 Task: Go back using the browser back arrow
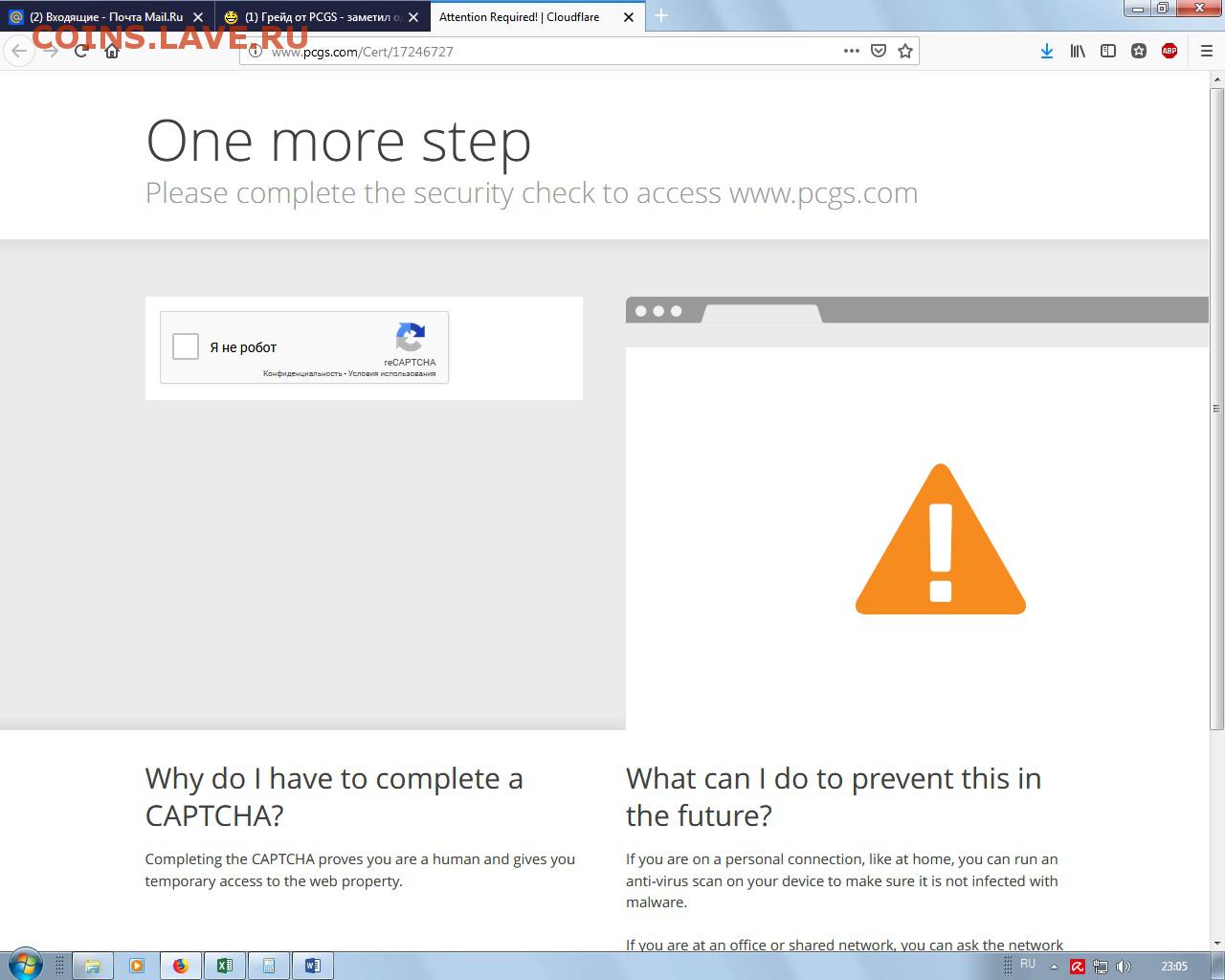tap(19, 51)
